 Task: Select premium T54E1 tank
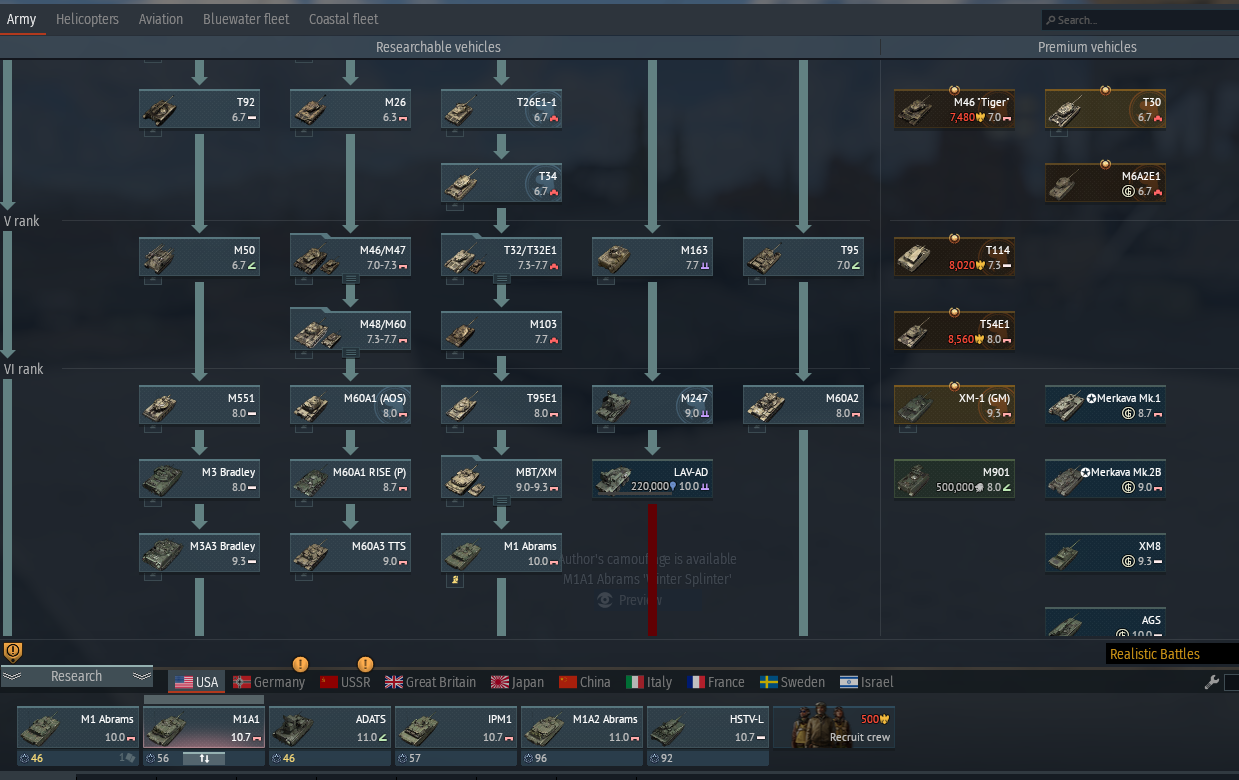pos(954,331)
